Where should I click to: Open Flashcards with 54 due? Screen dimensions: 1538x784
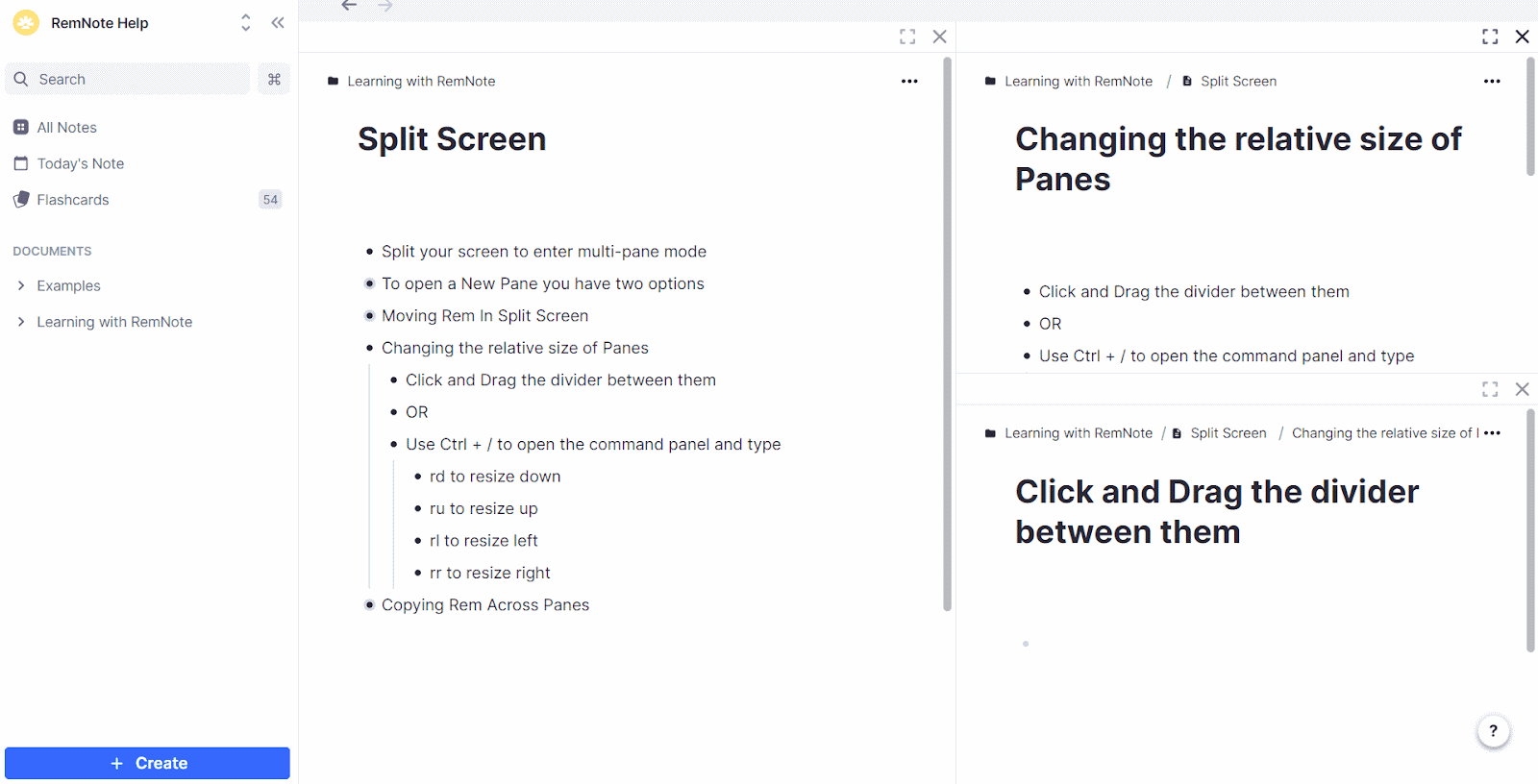click(73, 200)
